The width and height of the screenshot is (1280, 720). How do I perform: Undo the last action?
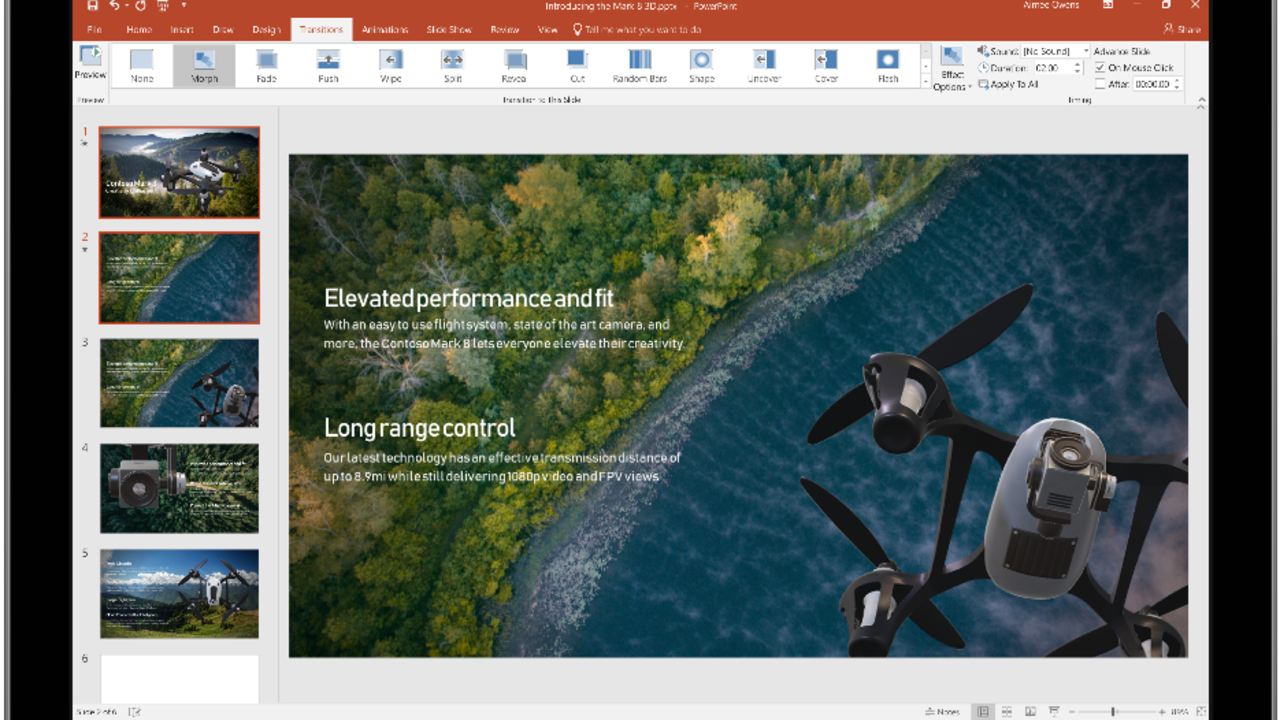[x=115, y=5]
